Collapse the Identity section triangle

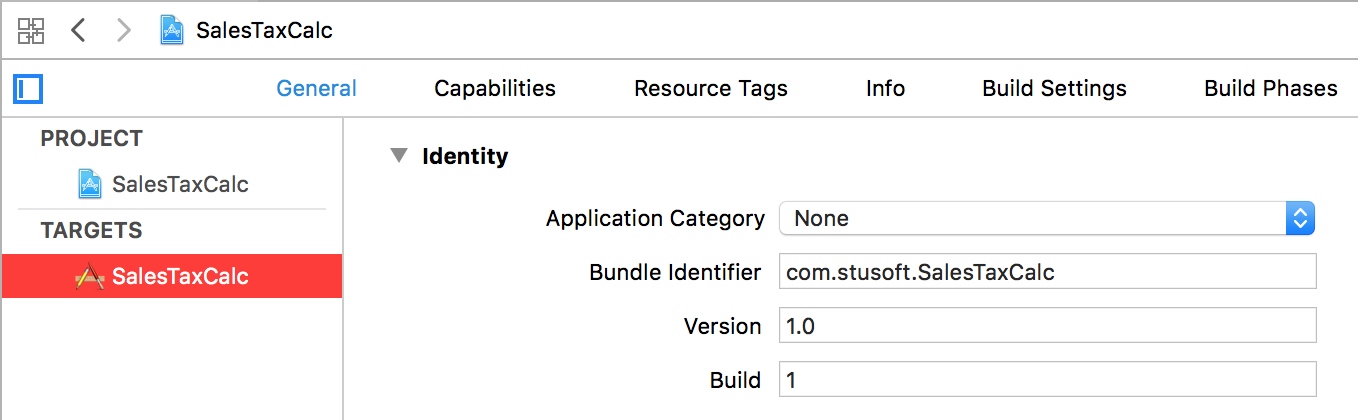tap(400, 156)
